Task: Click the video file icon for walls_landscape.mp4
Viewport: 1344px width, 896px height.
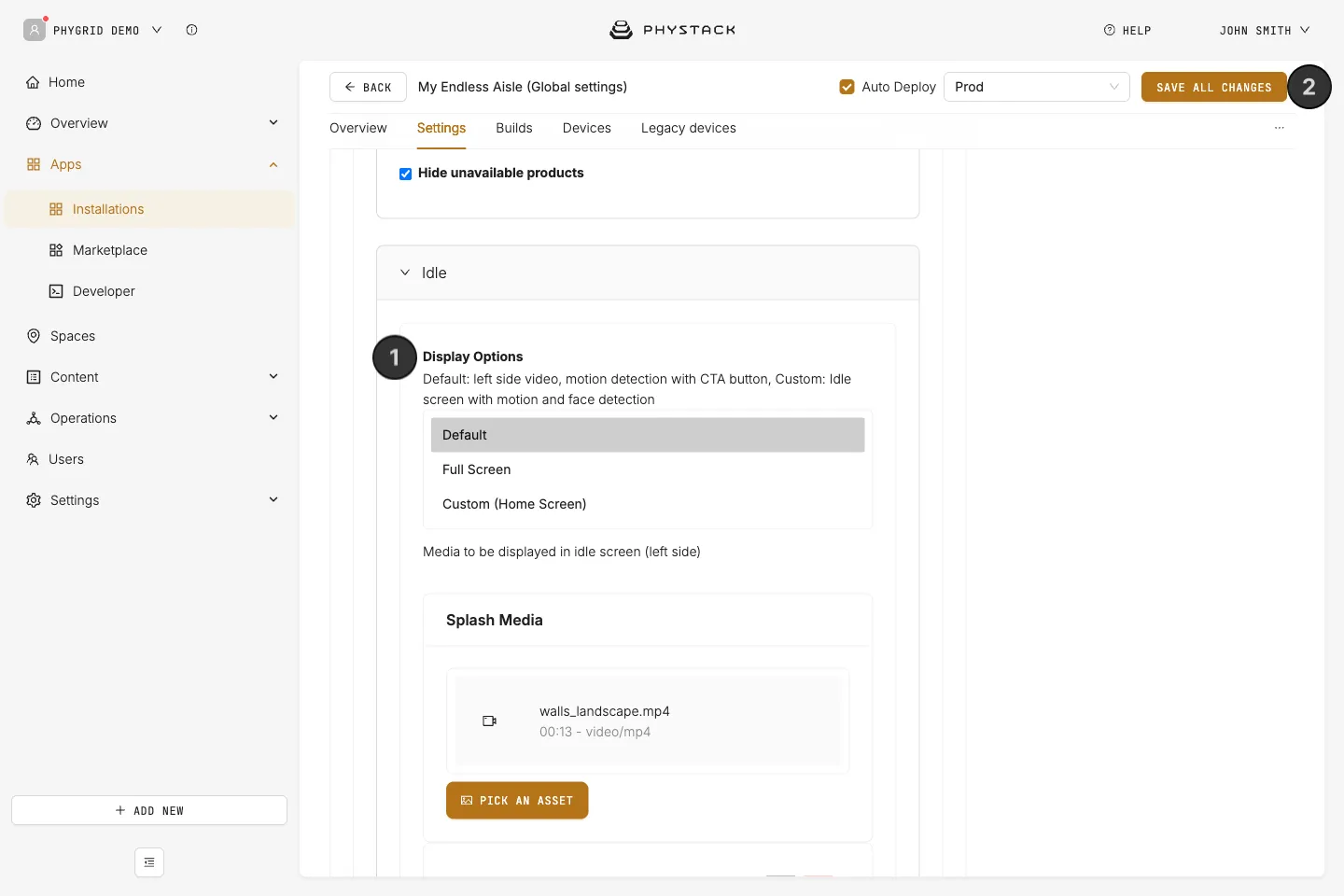Action: click(x=489, y=721)
